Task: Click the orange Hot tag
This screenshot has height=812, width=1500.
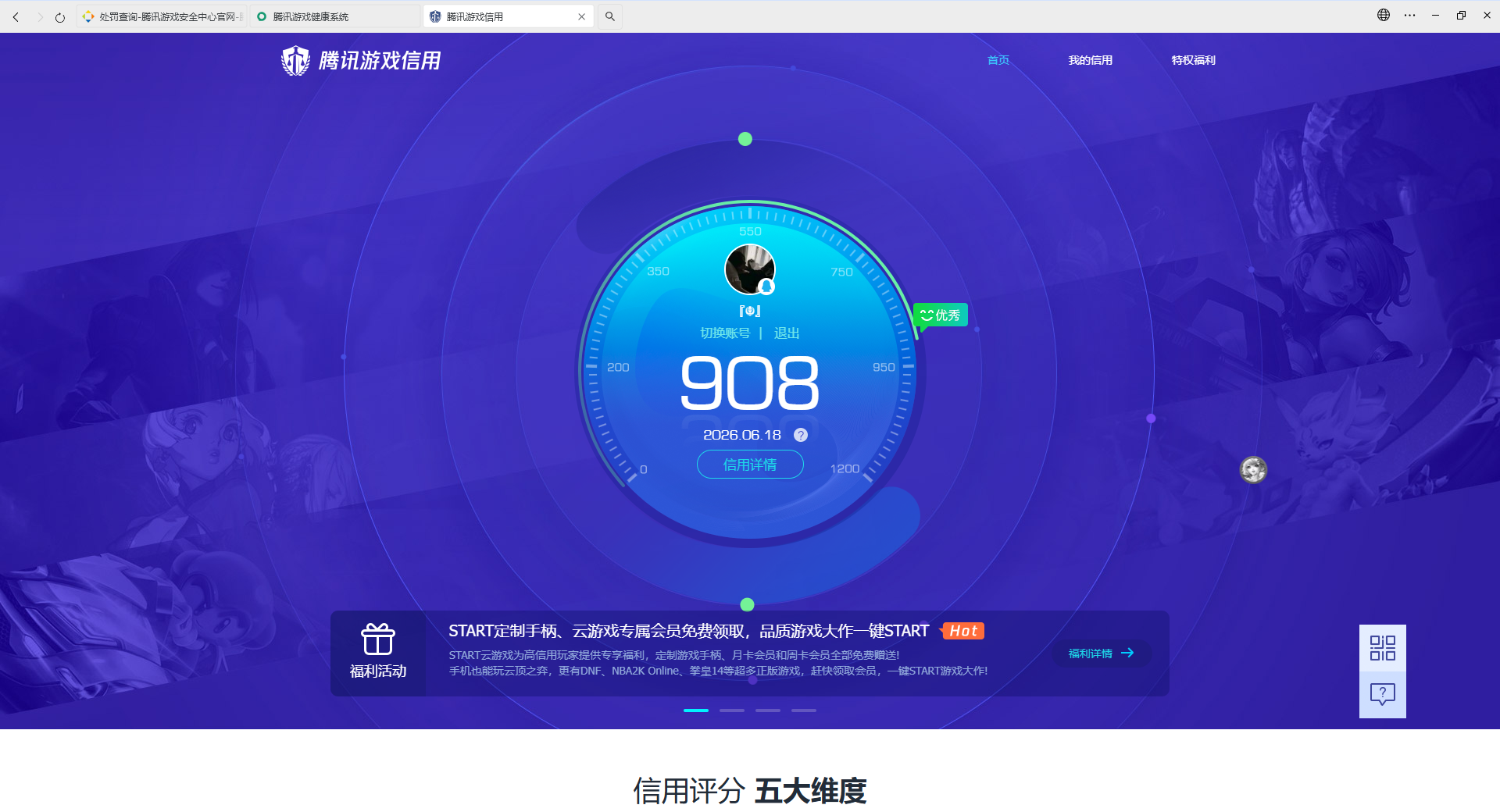Action: point(963,631)
